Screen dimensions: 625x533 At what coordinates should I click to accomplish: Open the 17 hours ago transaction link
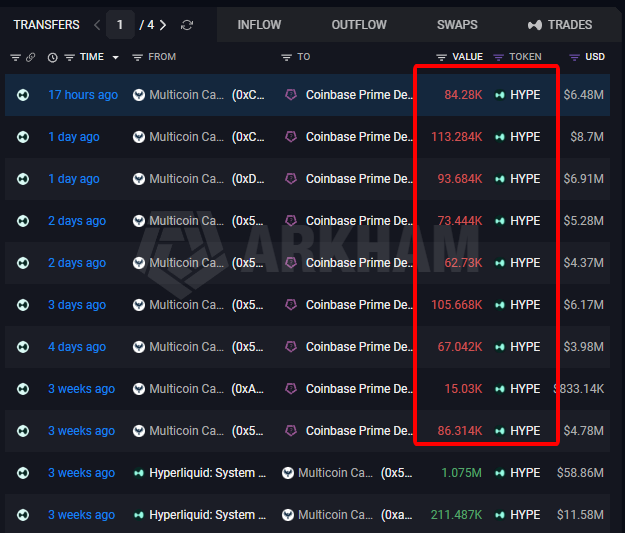click(83, 95)
